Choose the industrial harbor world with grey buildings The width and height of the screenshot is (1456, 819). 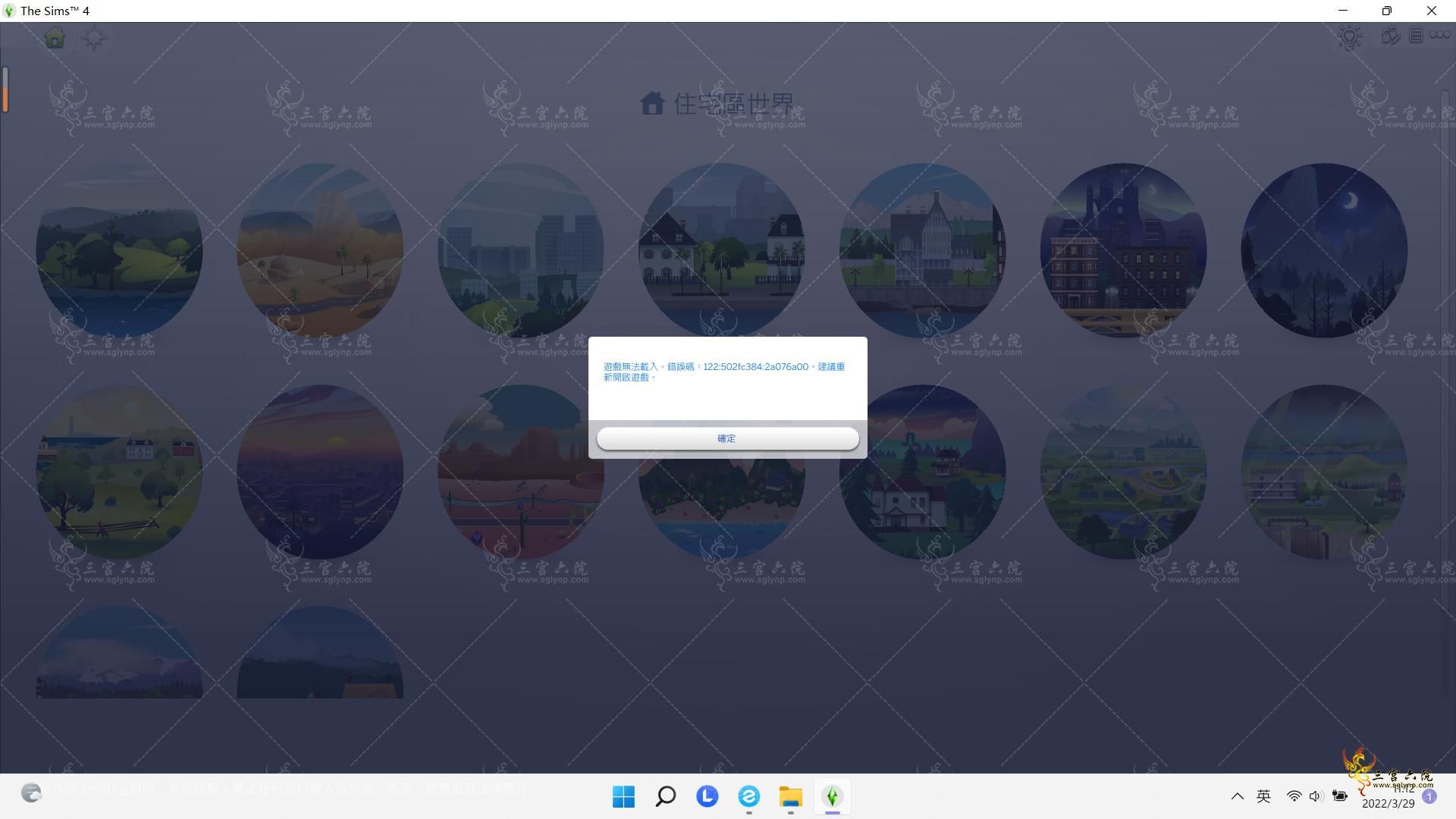(x=1324, y=472)
